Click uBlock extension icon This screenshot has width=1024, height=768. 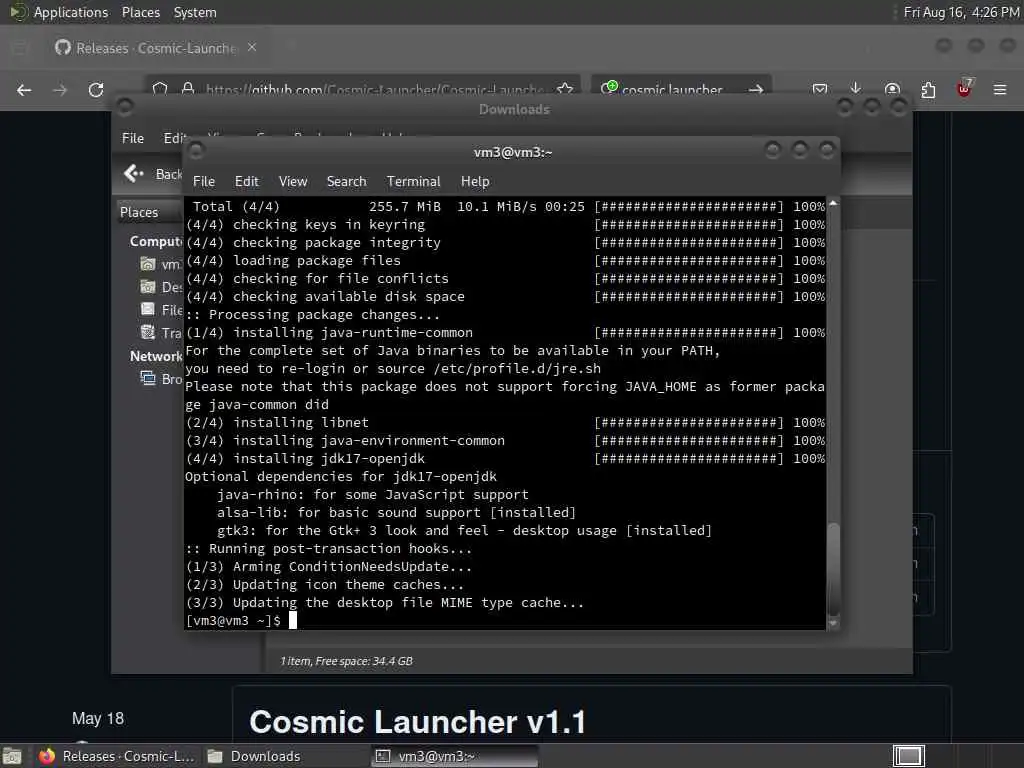964,89
